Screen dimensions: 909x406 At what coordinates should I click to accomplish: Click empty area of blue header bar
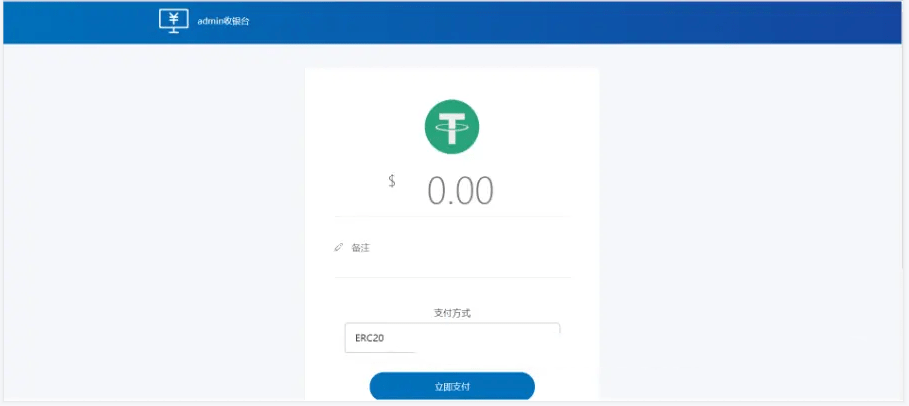[x=580, y=22]
